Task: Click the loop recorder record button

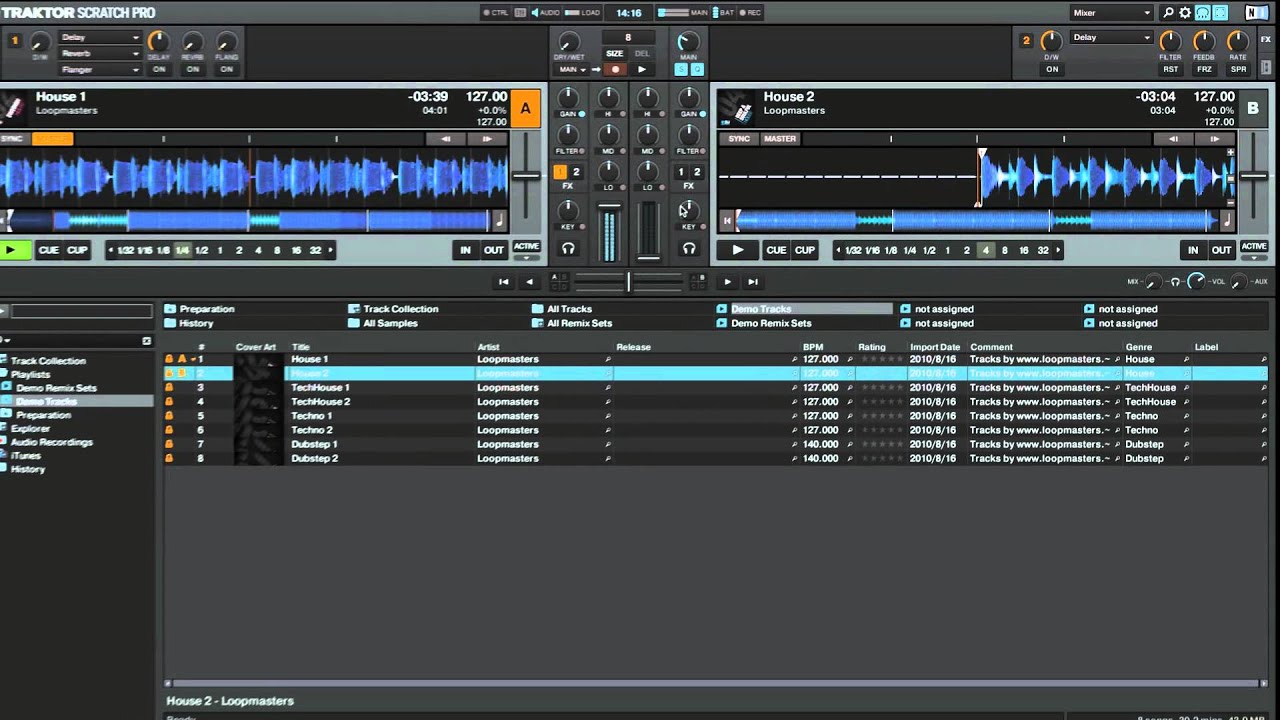Action: point(615,70)
